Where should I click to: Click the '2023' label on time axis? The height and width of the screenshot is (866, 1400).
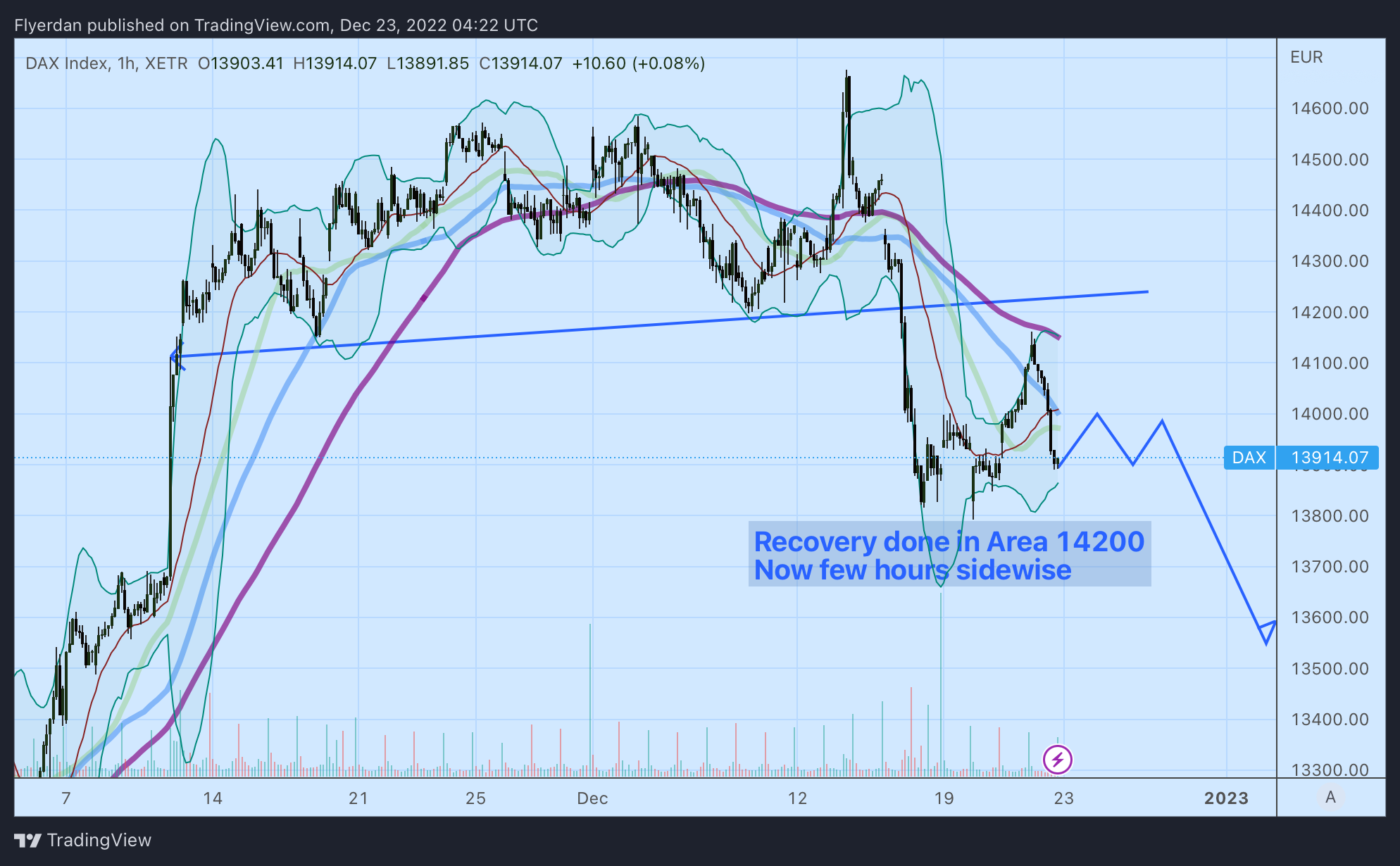1226,798
